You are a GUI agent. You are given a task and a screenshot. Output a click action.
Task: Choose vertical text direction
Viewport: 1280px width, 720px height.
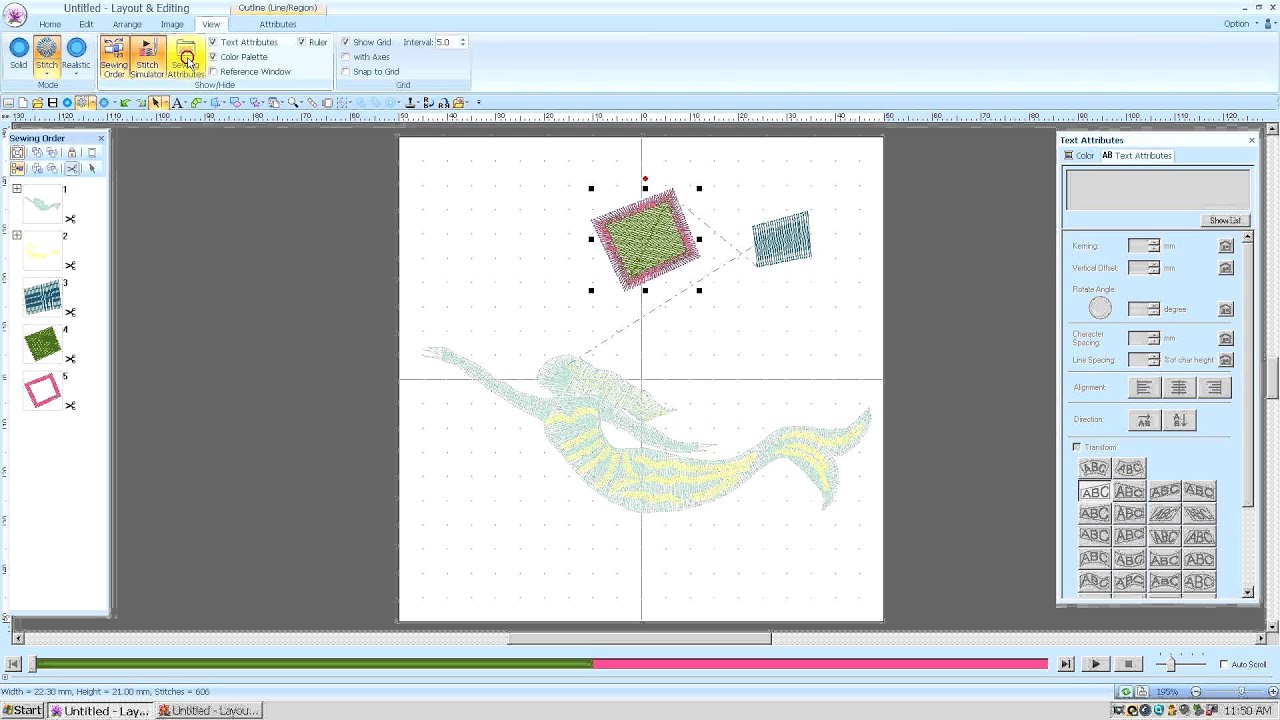coord(1180,420)
